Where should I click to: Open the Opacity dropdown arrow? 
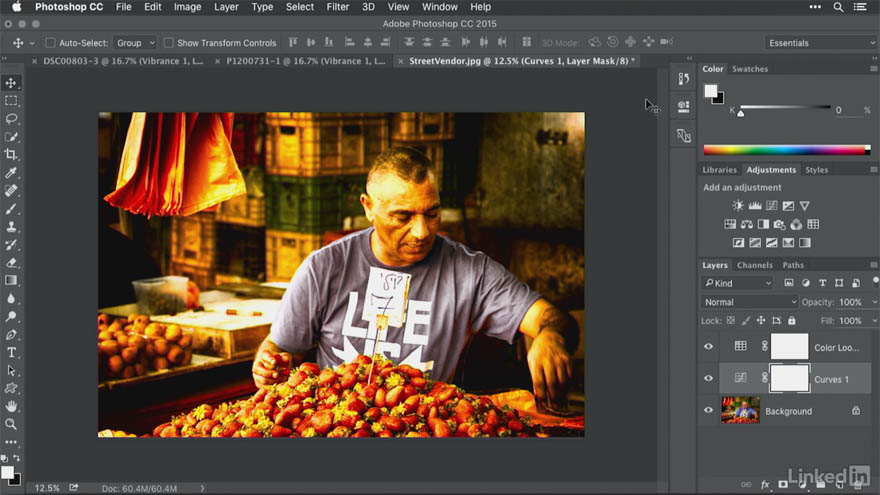click(x=874, y=302)
